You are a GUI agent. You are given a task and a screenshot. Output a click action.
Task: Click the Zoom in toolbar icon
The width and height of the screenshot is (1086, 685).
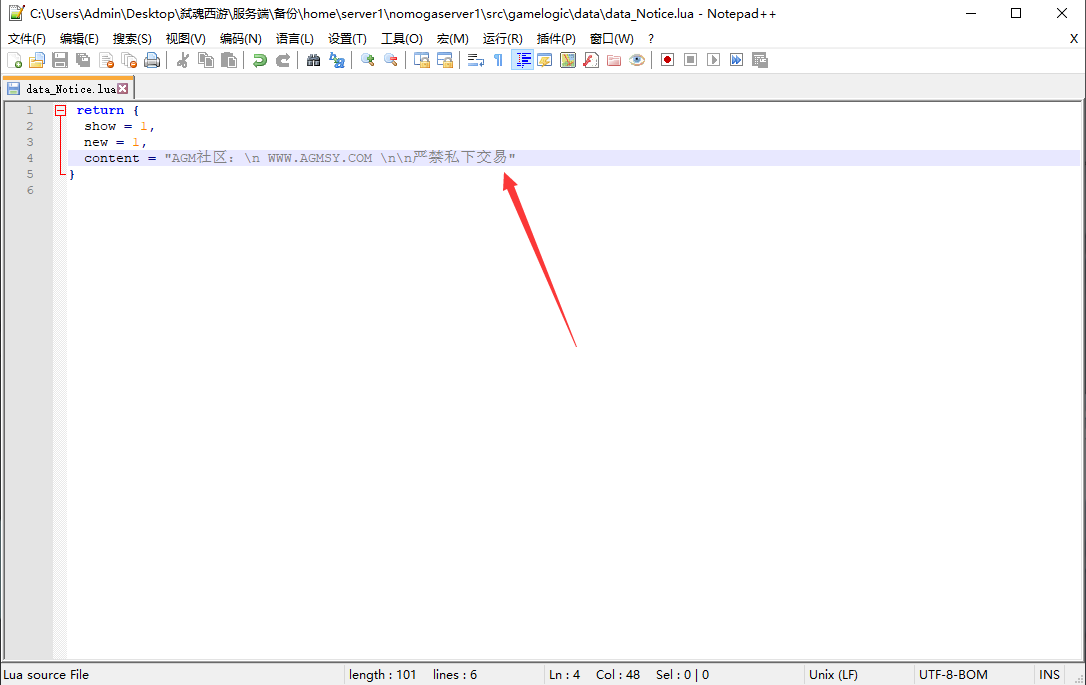[x=367, y=60]
